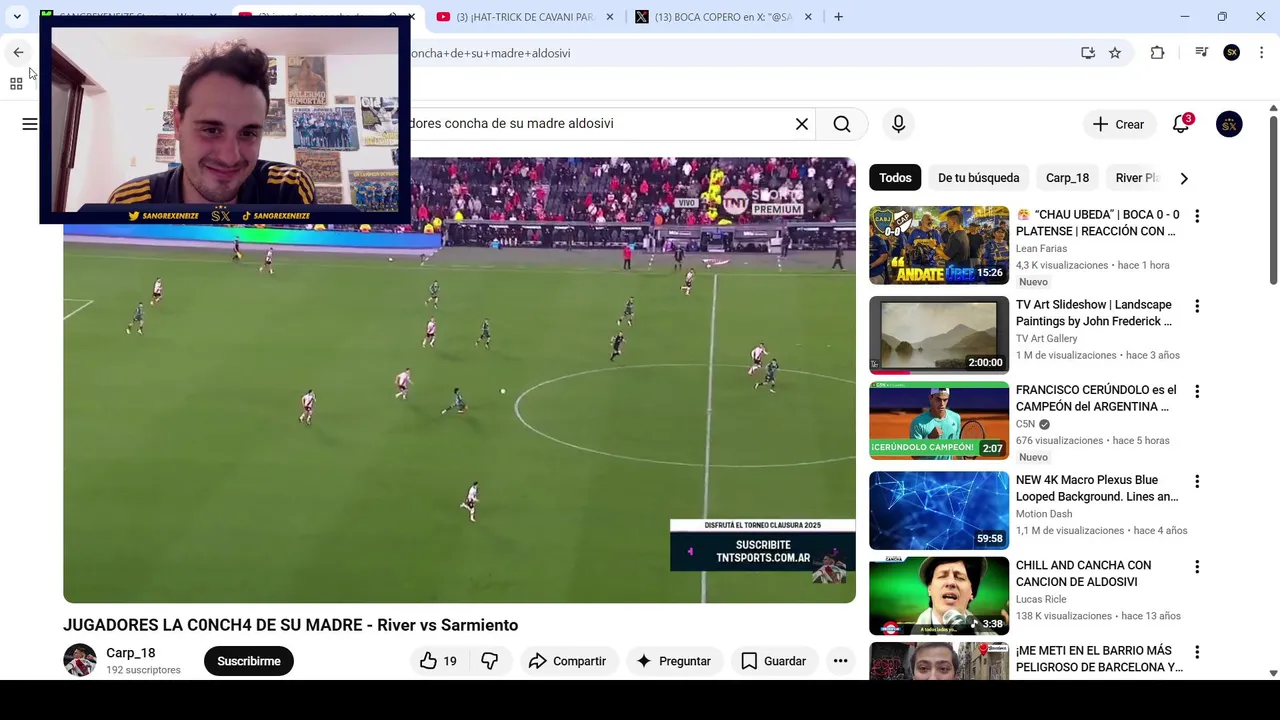1280x720 pixels.
Task: Bookmark this page with the star icon
Action: pos(1115,53)
